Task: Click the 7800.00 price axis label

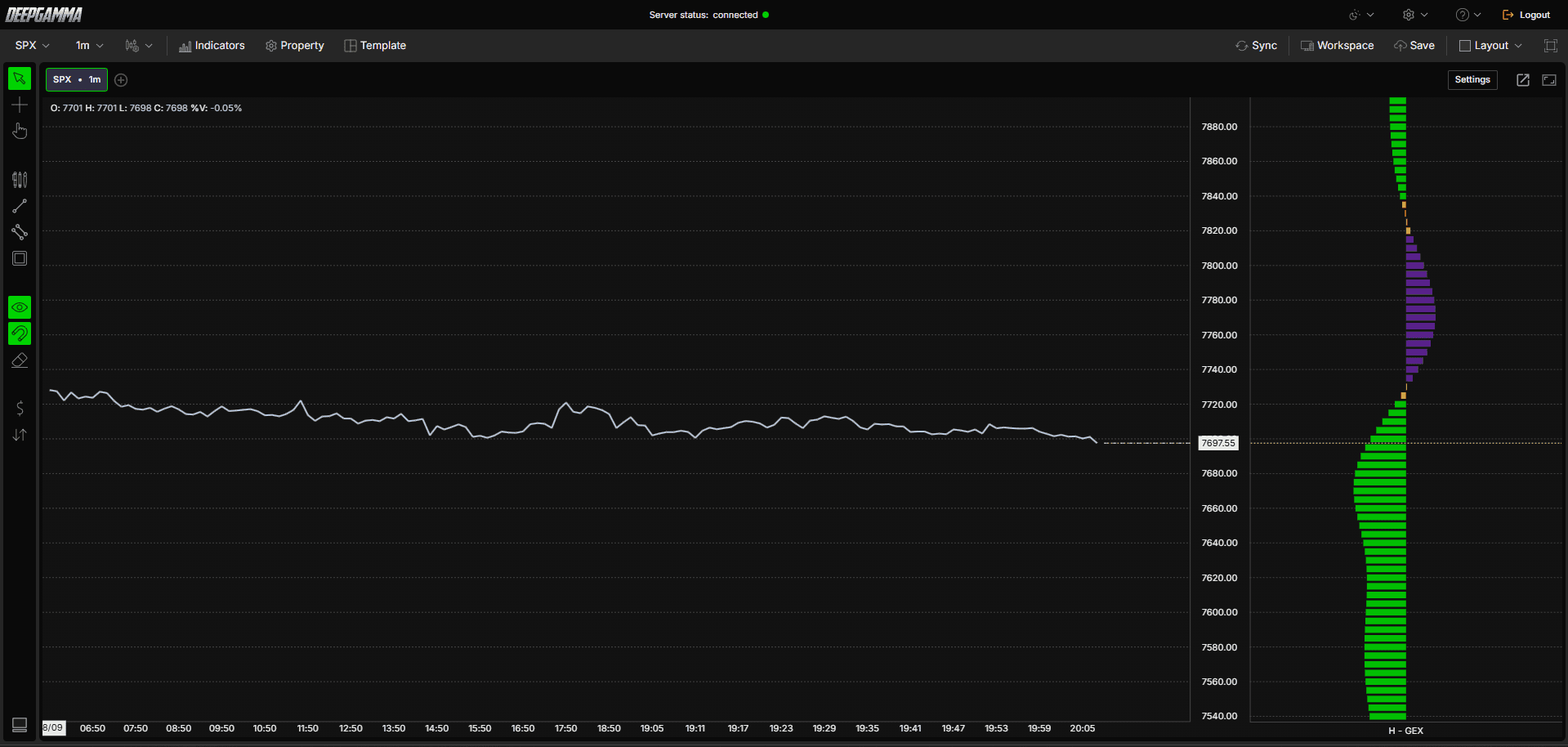Action: 1219,266
